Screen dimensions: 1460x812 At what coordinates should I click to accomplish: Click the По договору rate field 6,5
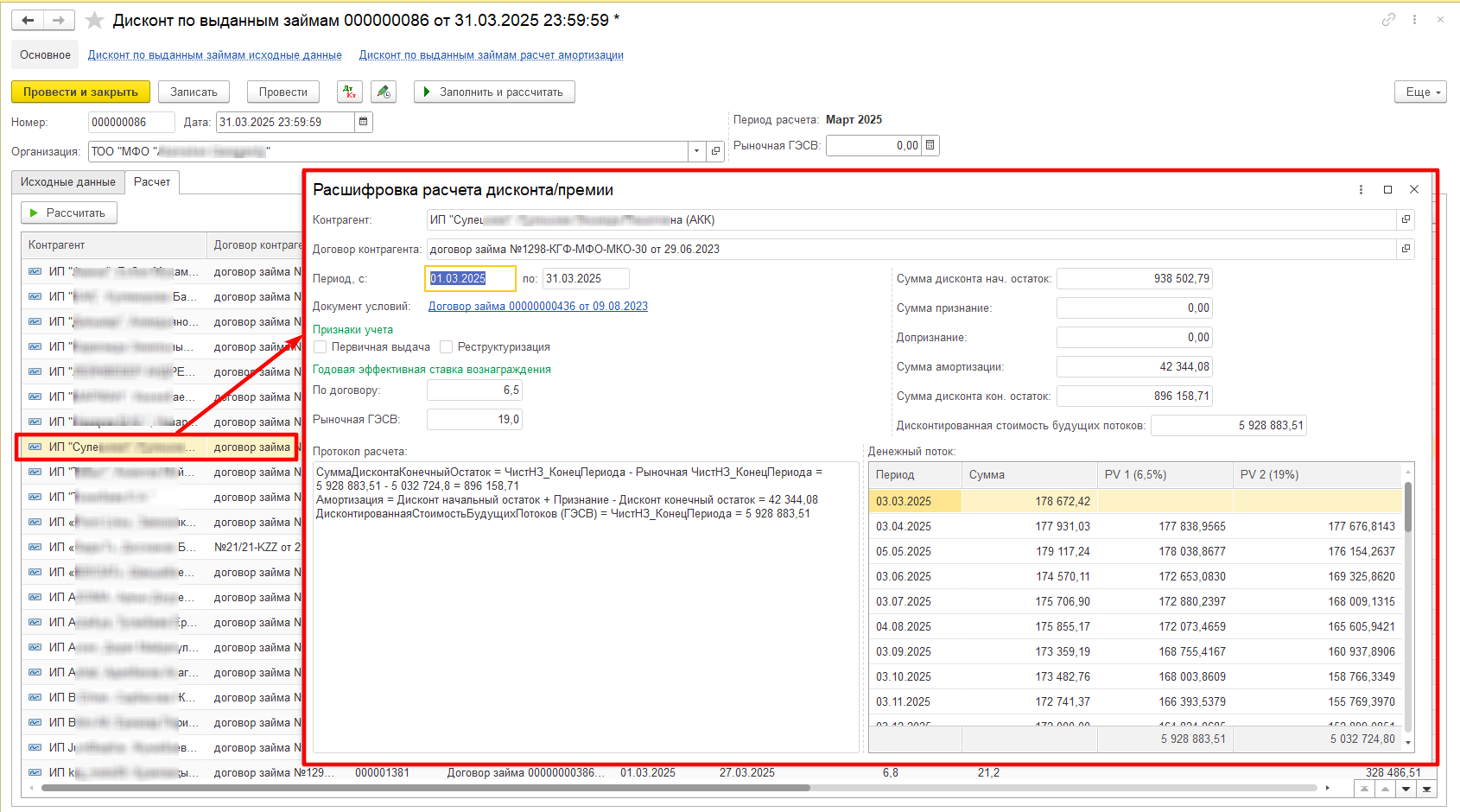click(x=474, y=390)
